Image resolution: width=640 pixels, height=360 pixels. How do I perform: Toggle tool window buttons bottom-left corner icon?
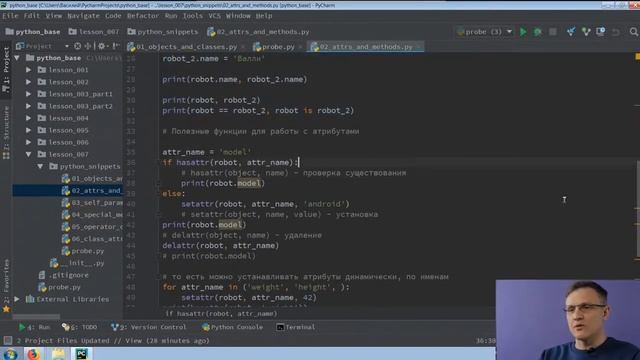[7, 340]
